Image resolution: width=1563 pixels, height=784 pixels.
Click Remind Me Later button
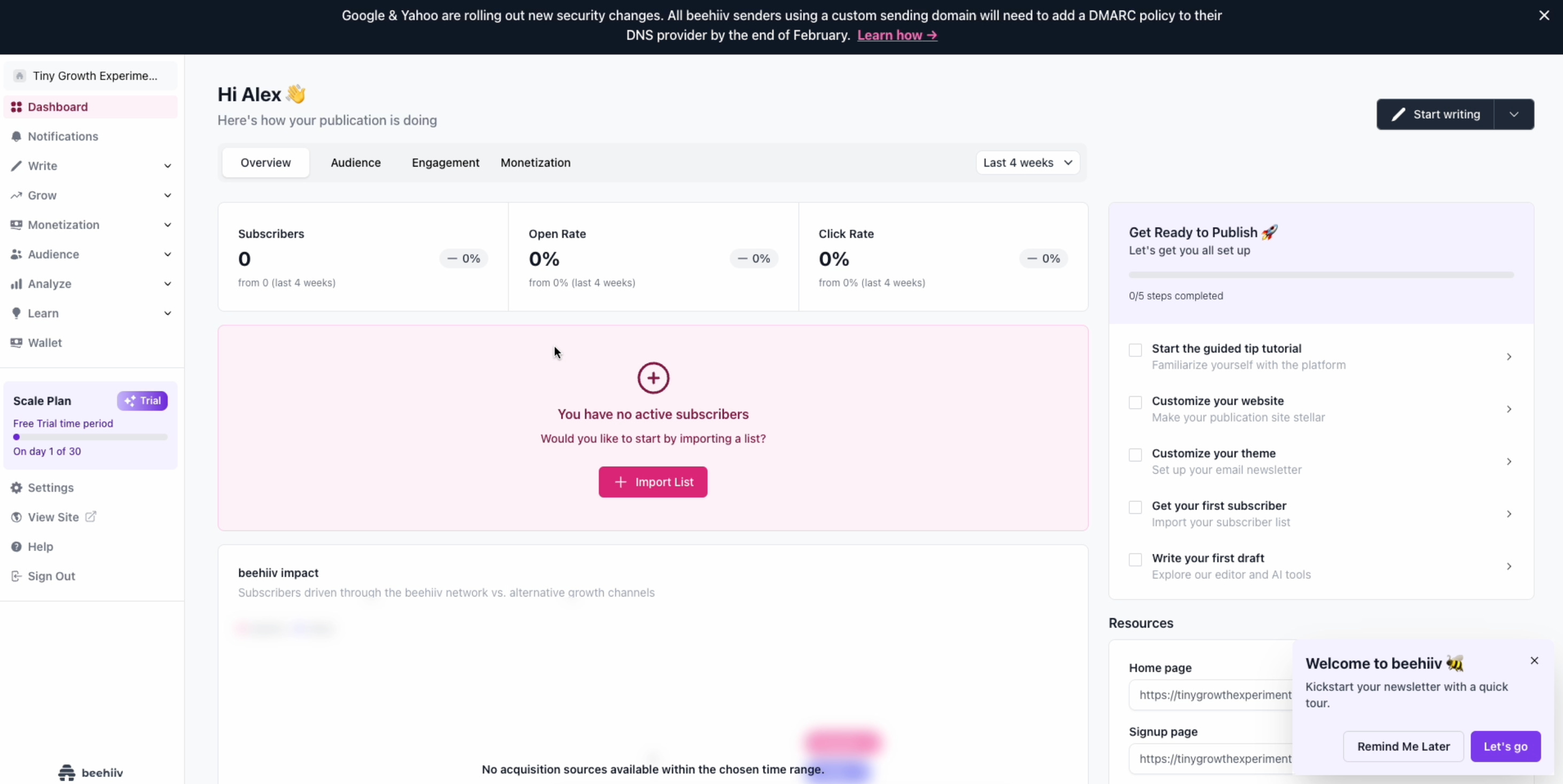(x=1403, y=747)
